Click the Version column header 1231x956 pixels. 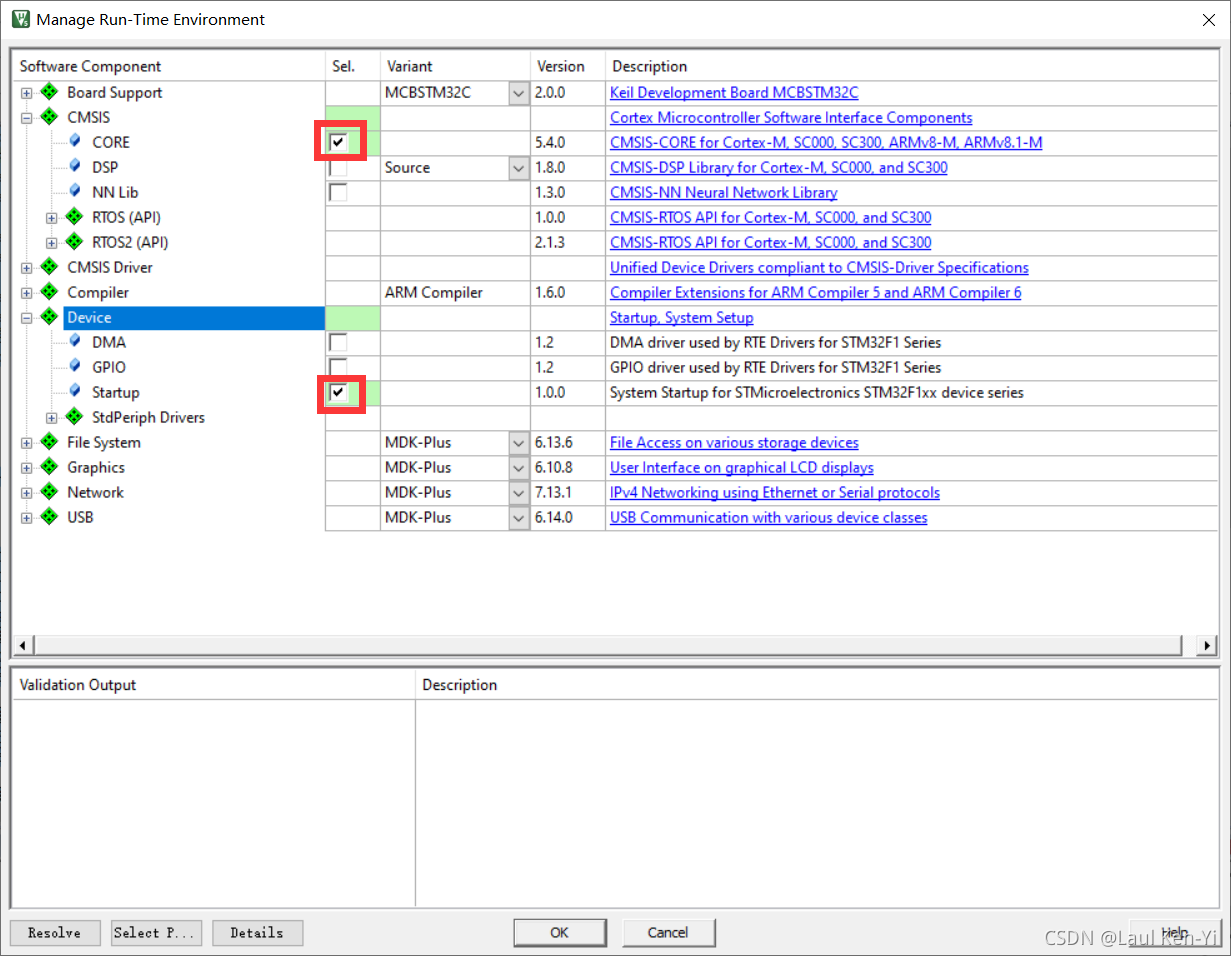(568, 66)
